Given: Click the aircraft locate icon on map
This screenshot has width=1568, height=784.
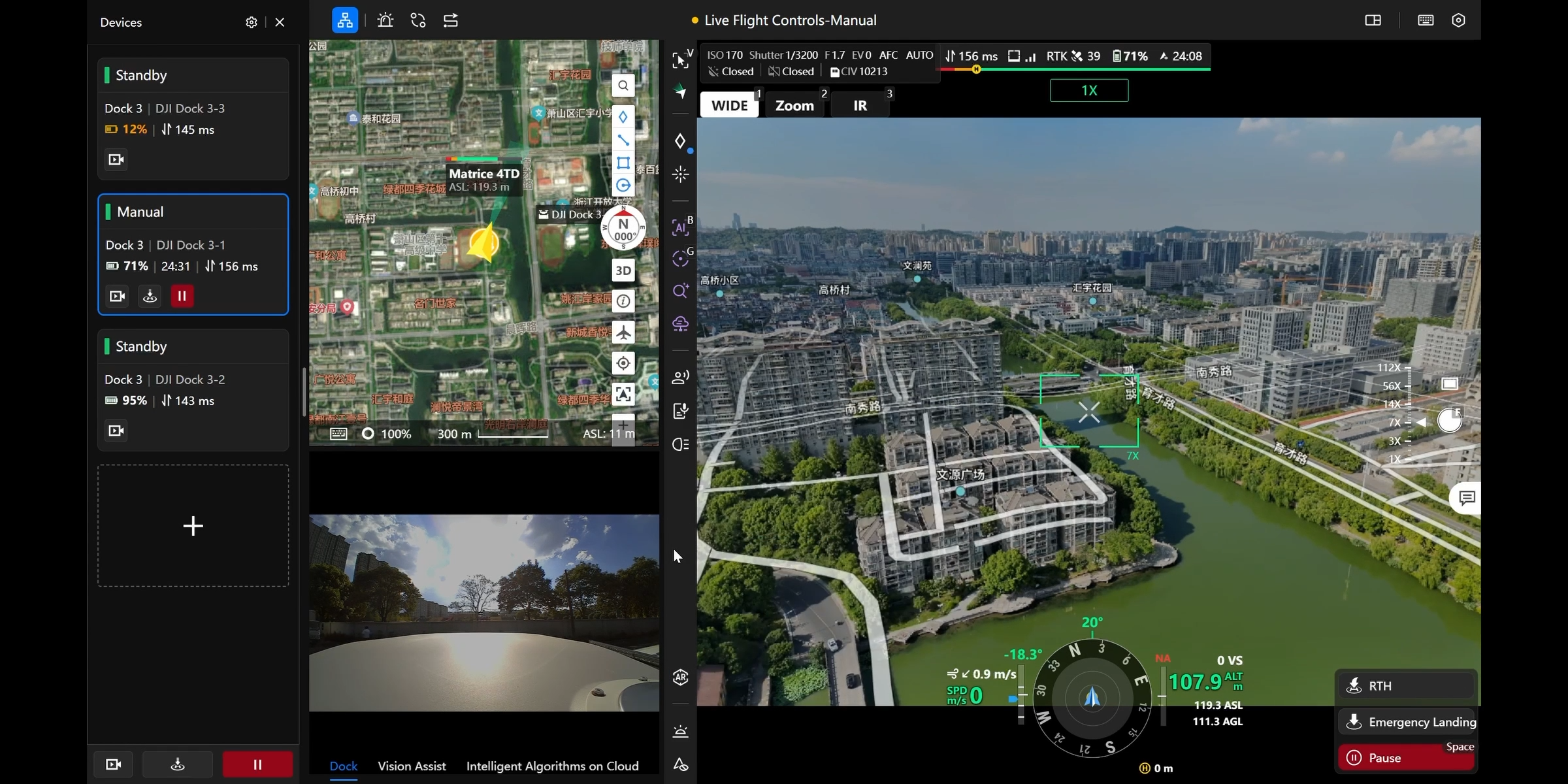Looking at the screenshot, I should pos(623,332).
